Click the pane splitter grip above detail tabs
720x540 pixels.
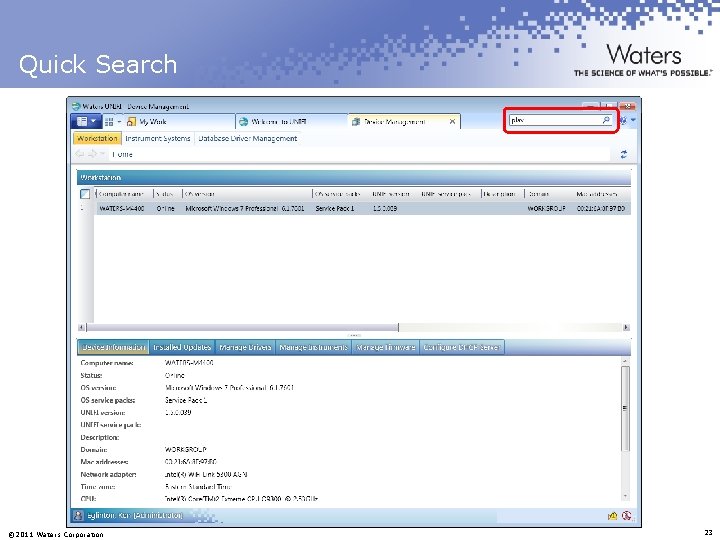354,335
